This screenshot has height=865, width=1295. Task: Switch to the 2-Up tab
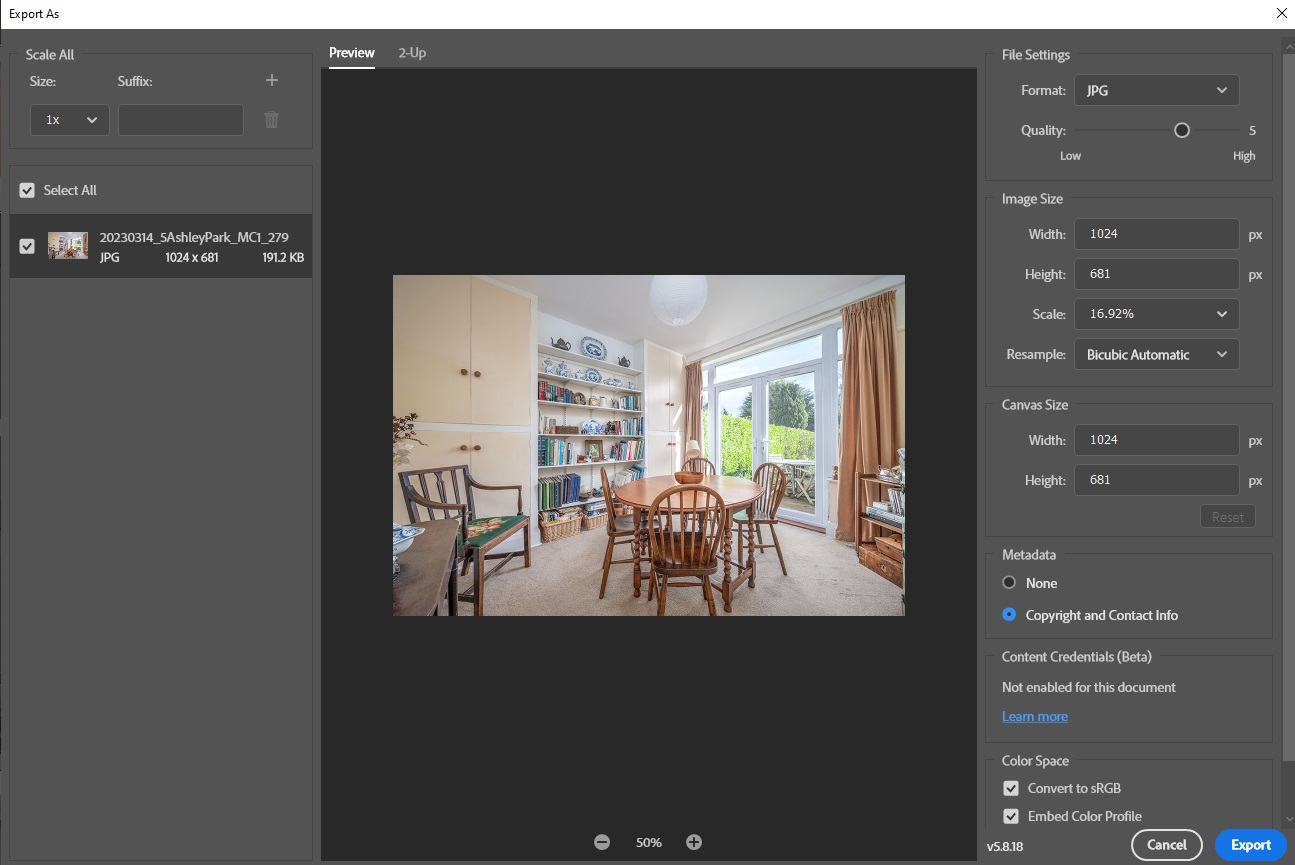tap(412, 52)
